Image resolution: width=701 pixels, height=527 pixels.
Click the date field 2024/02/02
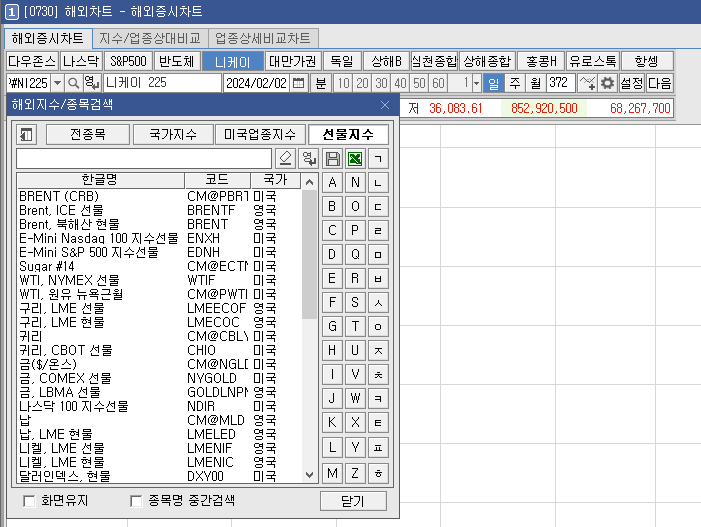coord(256,83)
